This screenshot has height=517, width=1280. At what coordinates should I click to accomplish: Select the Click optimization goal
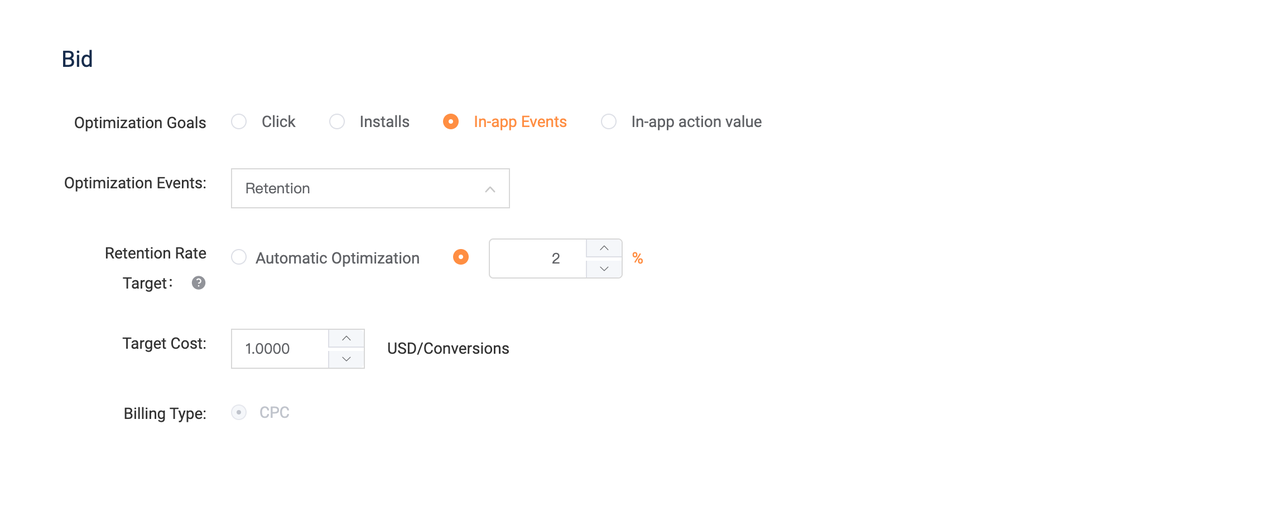coord(239,122)
